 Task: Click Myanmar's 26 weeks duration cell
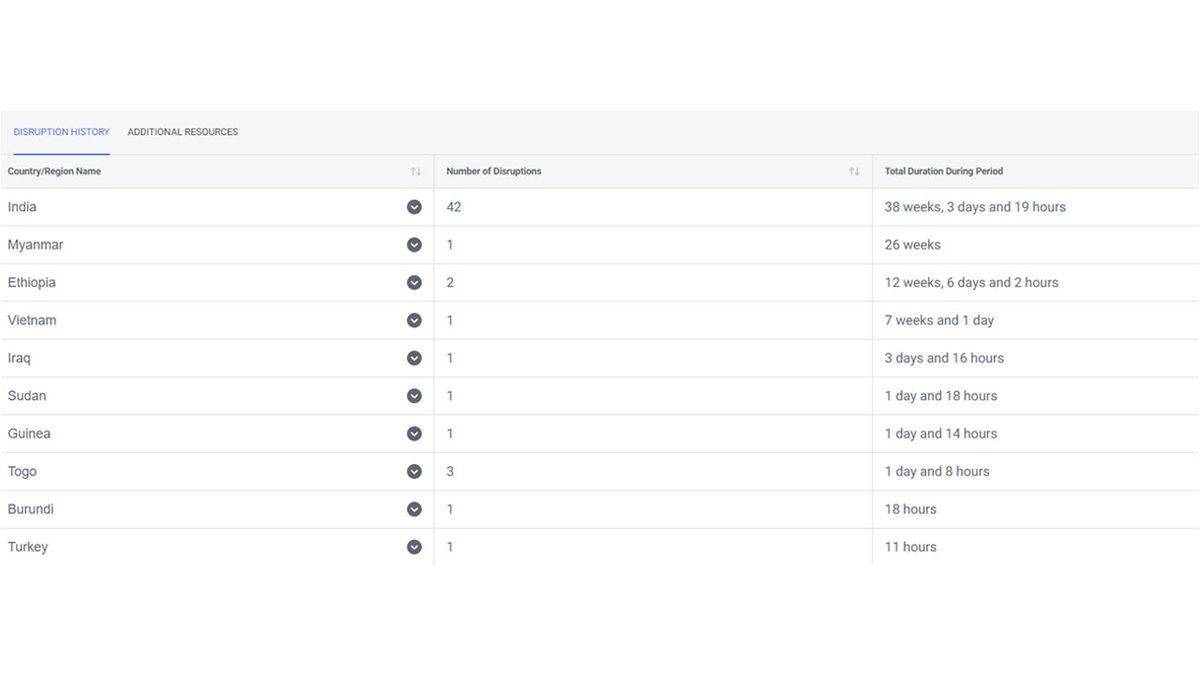912,245
